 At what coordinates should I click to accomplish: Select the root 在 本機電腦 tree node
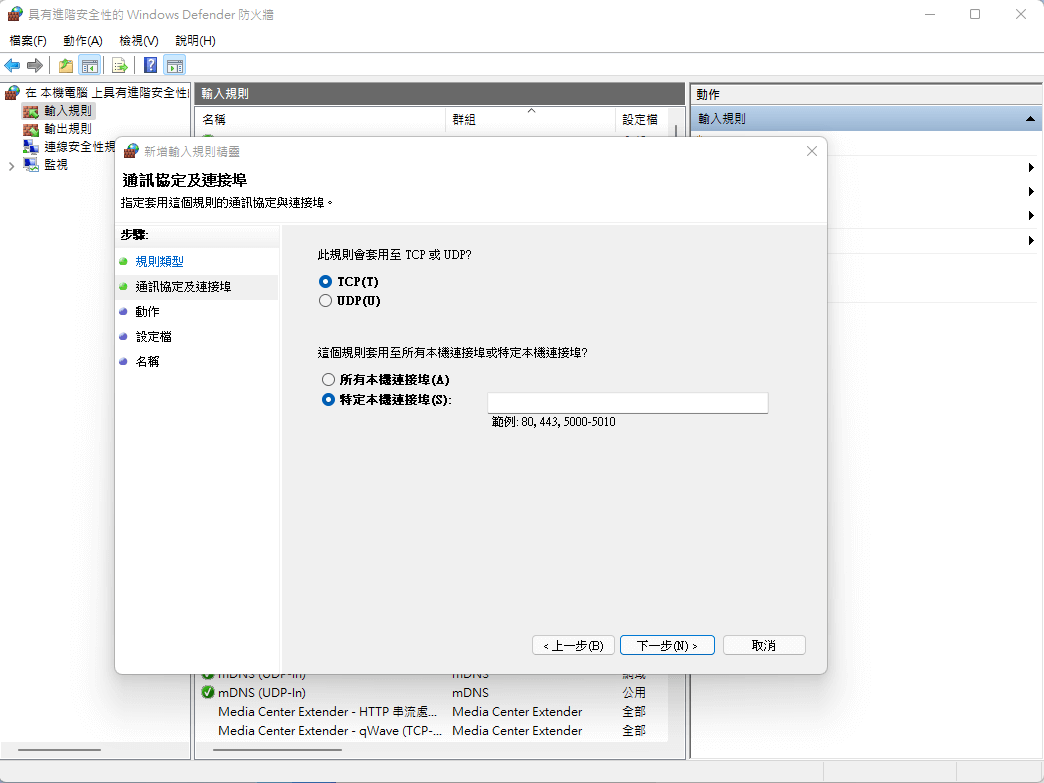tap(107, 93)
